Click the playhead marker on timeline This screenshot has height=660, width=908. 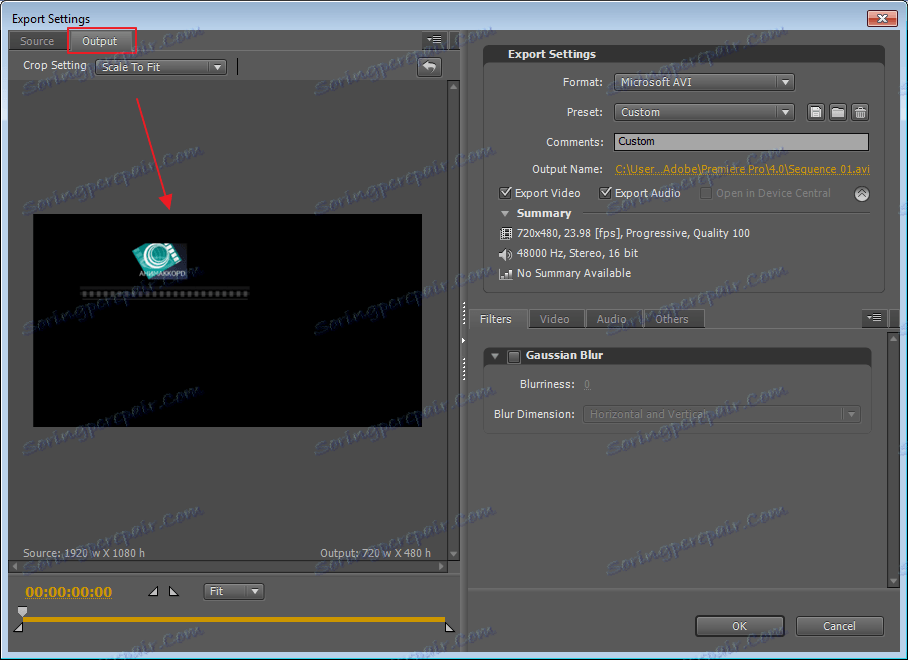pos(23,611)
